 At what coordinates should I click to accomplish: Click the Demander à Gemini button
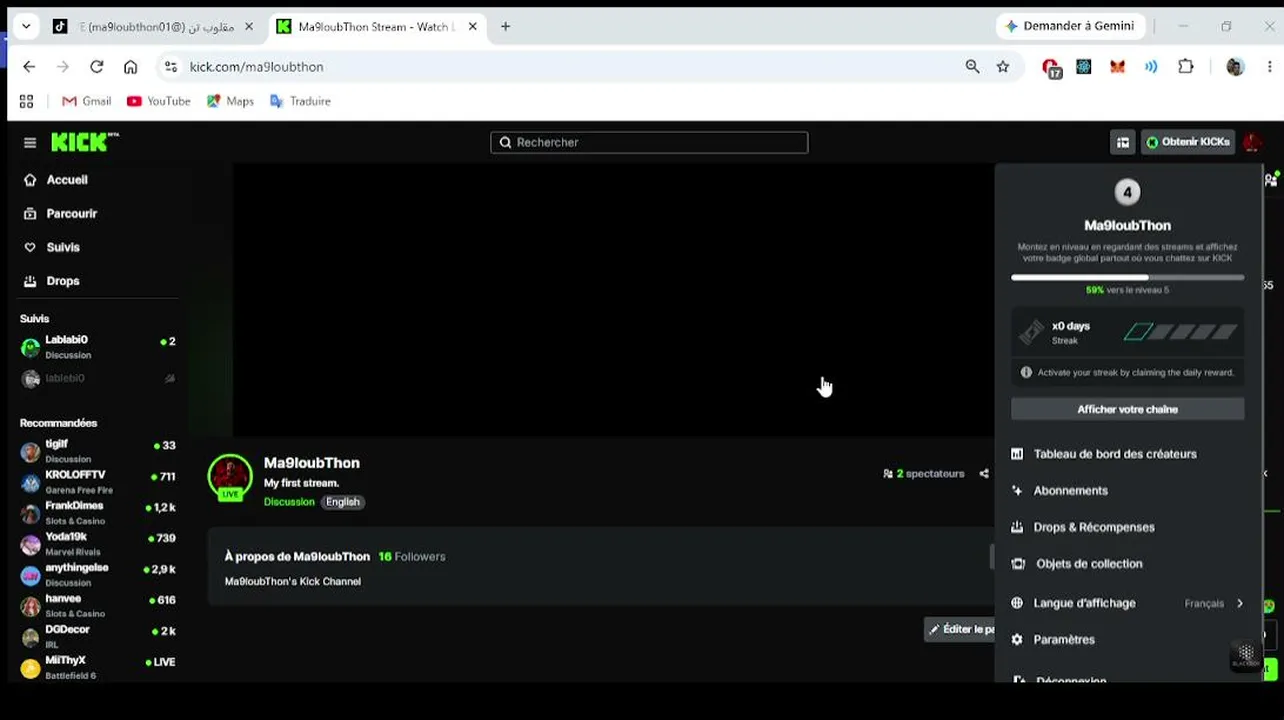coord(1070,26)
